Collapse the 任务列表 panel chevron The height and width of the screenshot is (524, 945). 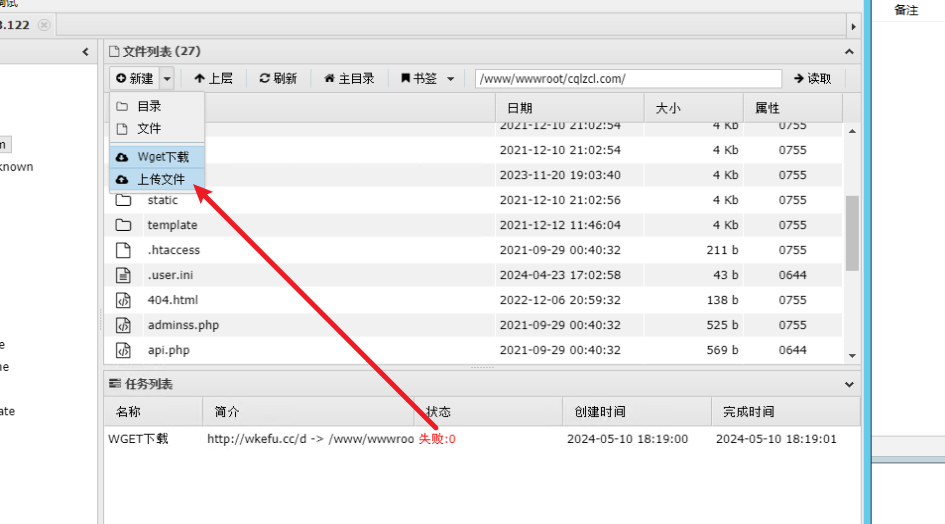tap(850, 384)
